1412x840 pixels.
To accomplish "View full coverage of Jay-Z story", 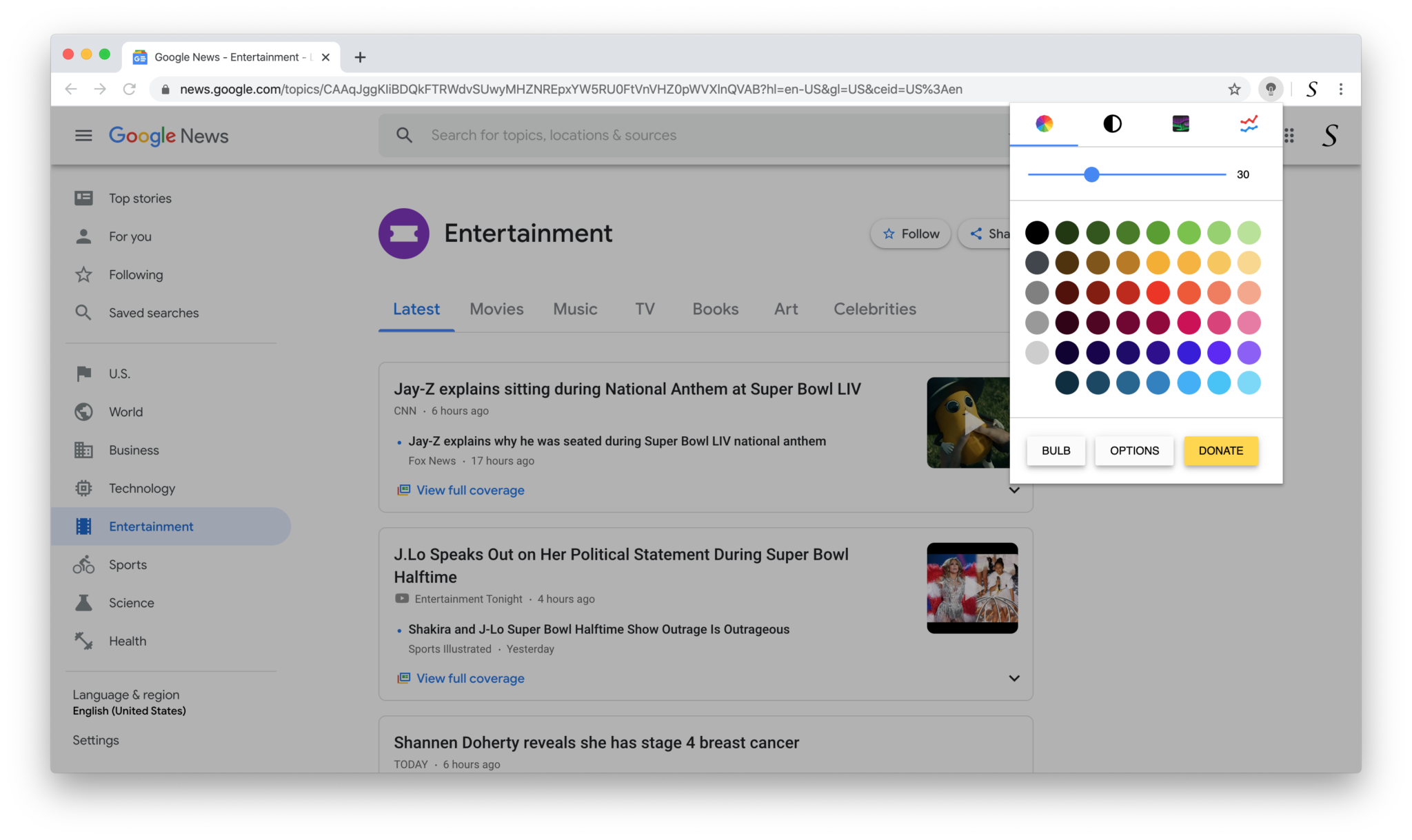I will (x=470, y=491).
